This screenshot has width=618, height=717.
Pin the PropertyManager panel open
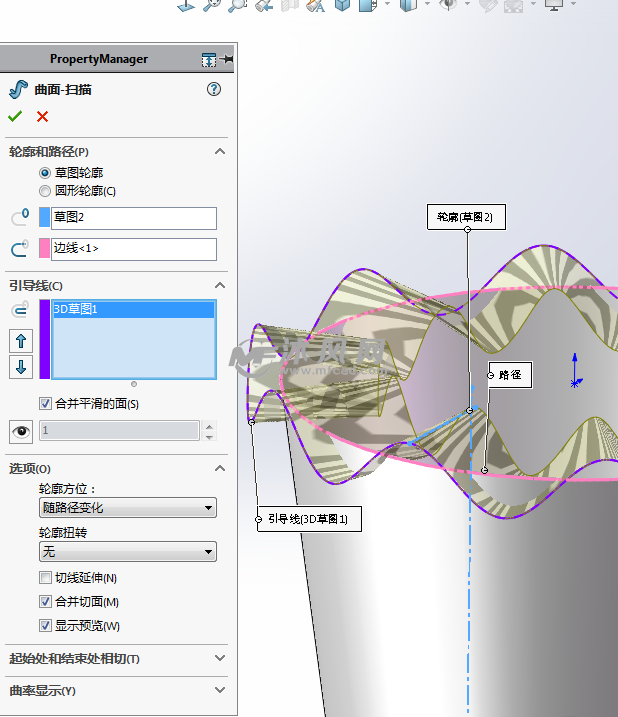coord(227,60)
